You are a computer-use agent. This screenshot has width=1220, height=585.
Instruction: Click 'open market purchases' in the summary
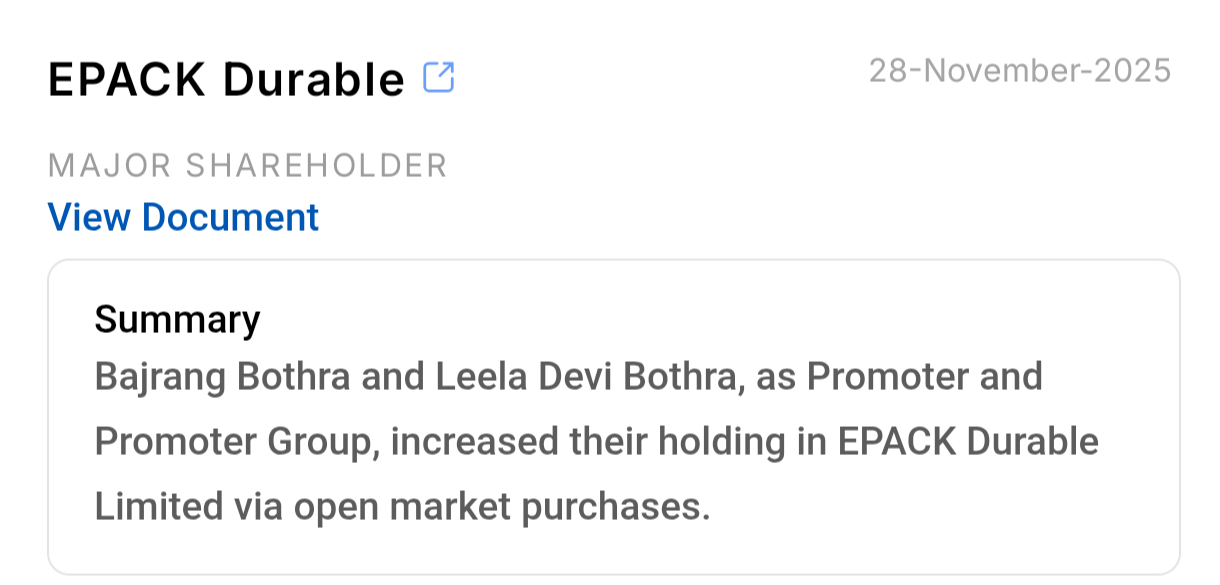pyautogui.click(x=501, y=506)
